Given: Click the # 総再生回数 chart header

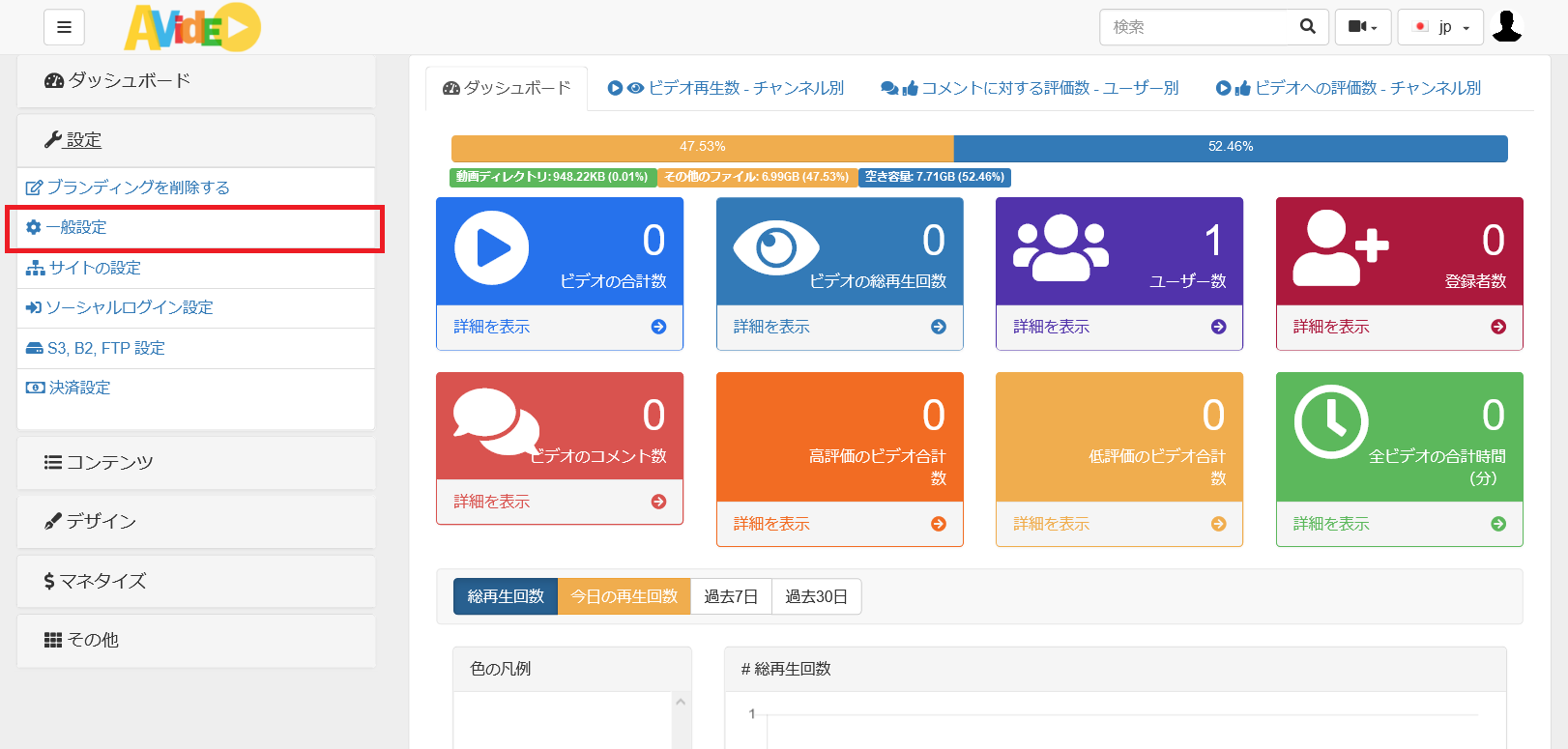Looking at the screenshot, I should point(1116,669).
